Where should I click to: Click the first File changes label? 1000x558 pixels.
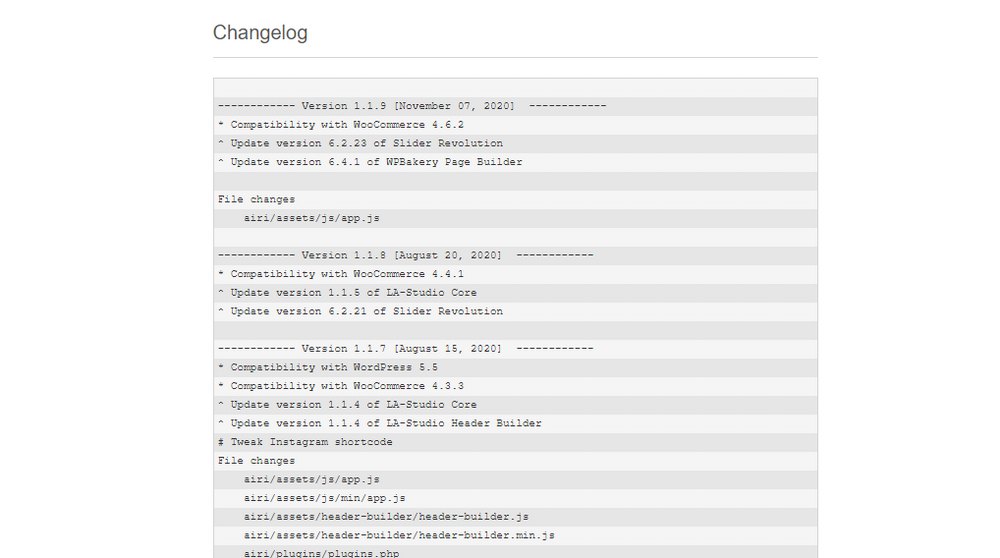click(x=256, y=199)
